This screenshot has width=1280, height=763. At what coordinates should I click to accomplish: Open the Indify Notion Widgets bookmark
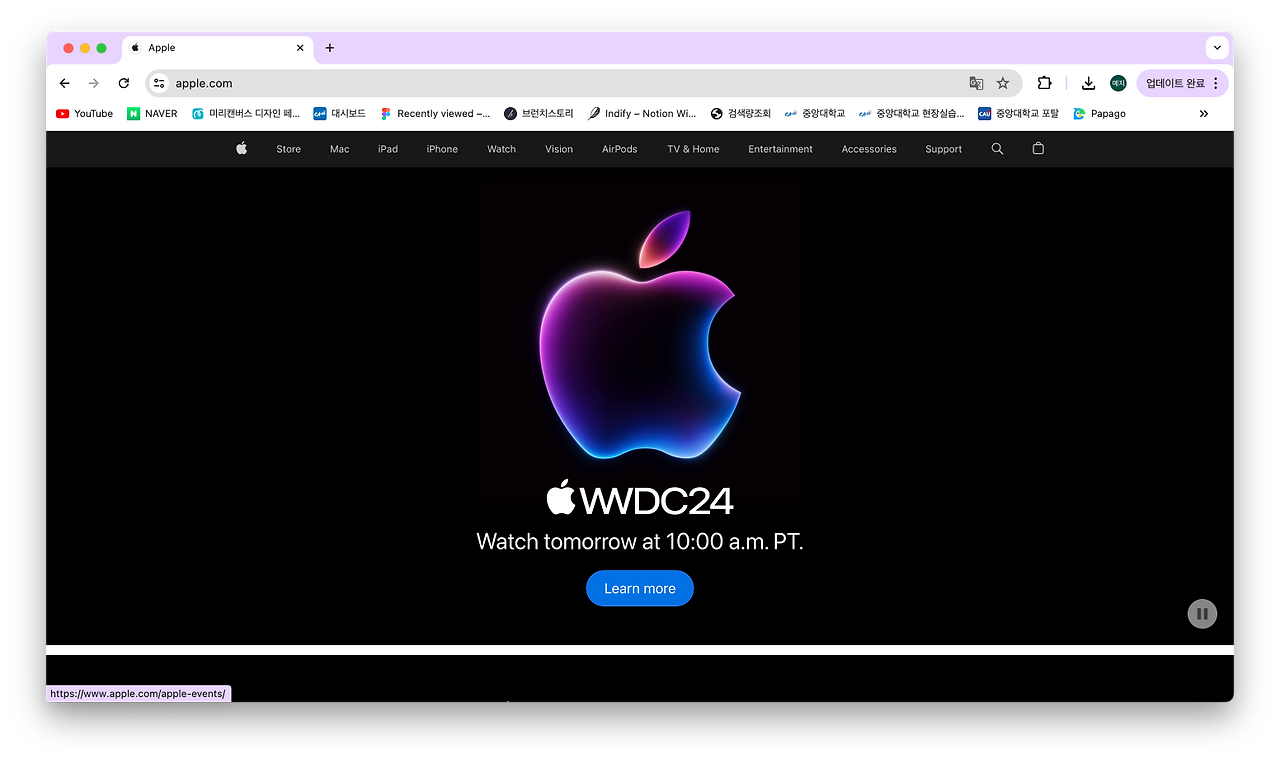pyautogui.click(x=642, y=114)
